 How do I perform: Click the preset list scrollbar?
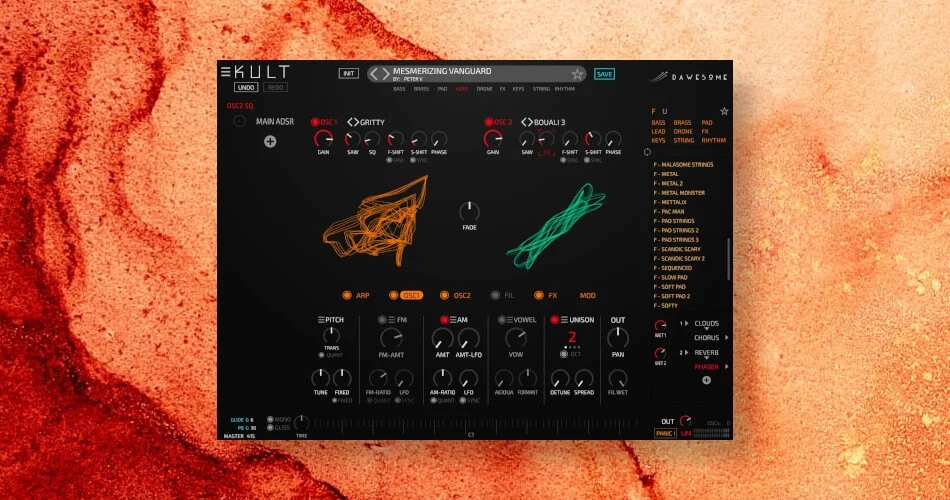pyautogui.click(x=728, y=259)
